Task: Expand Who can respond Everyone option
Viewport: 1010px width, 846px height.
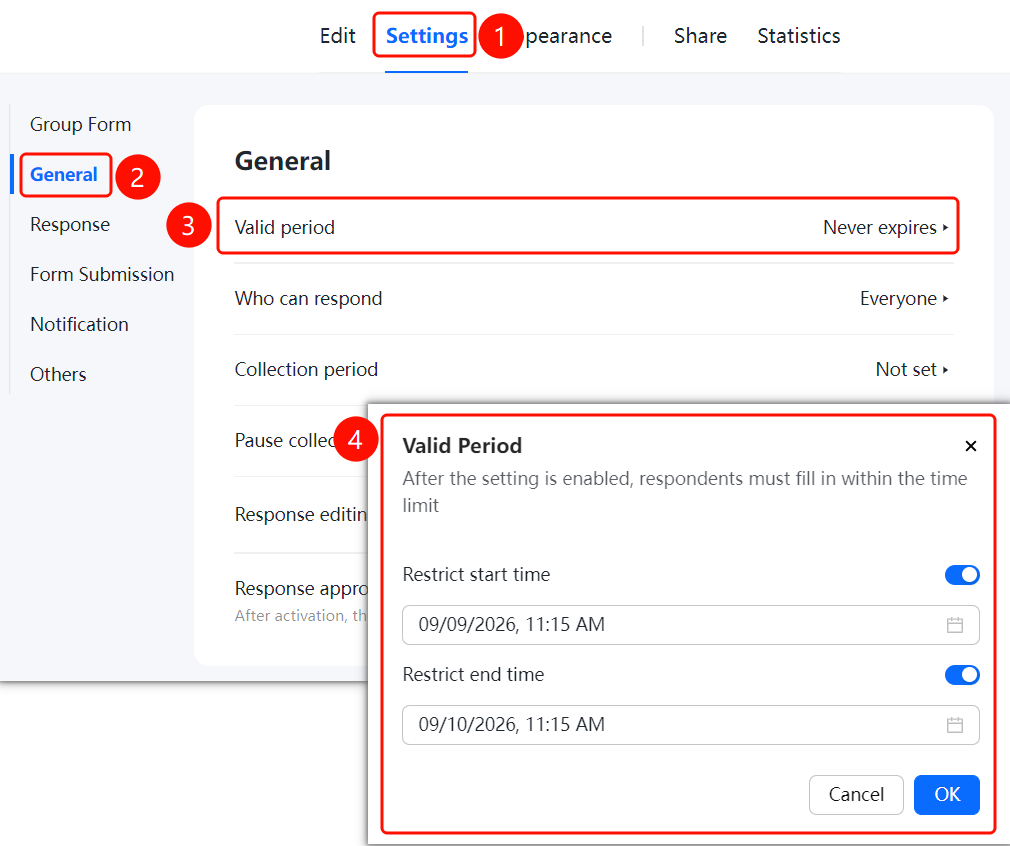Action: (x=904, y=298)
